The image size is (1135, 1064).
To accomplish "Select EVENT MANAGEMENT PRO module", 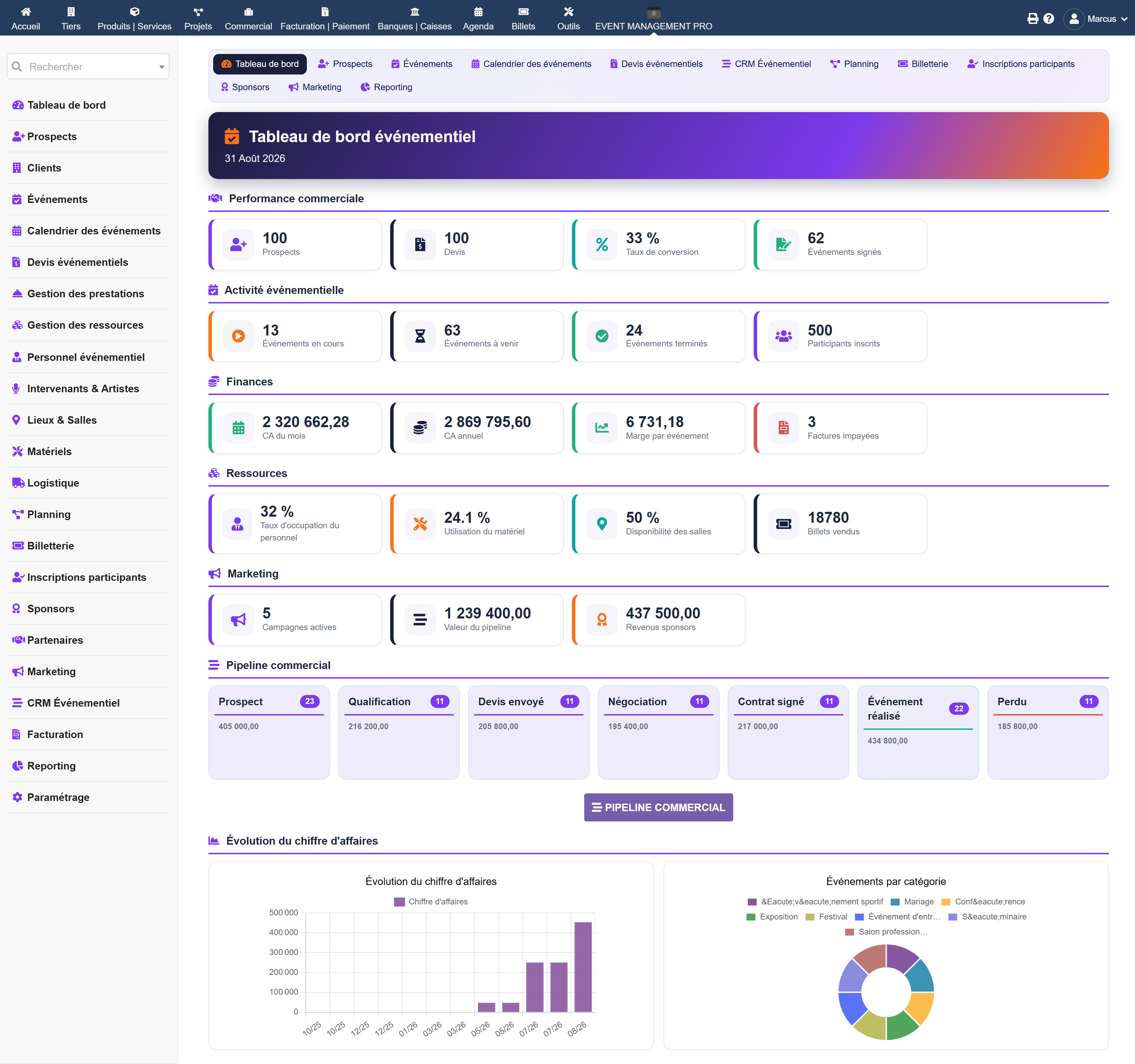I will [x=654, y=18].
